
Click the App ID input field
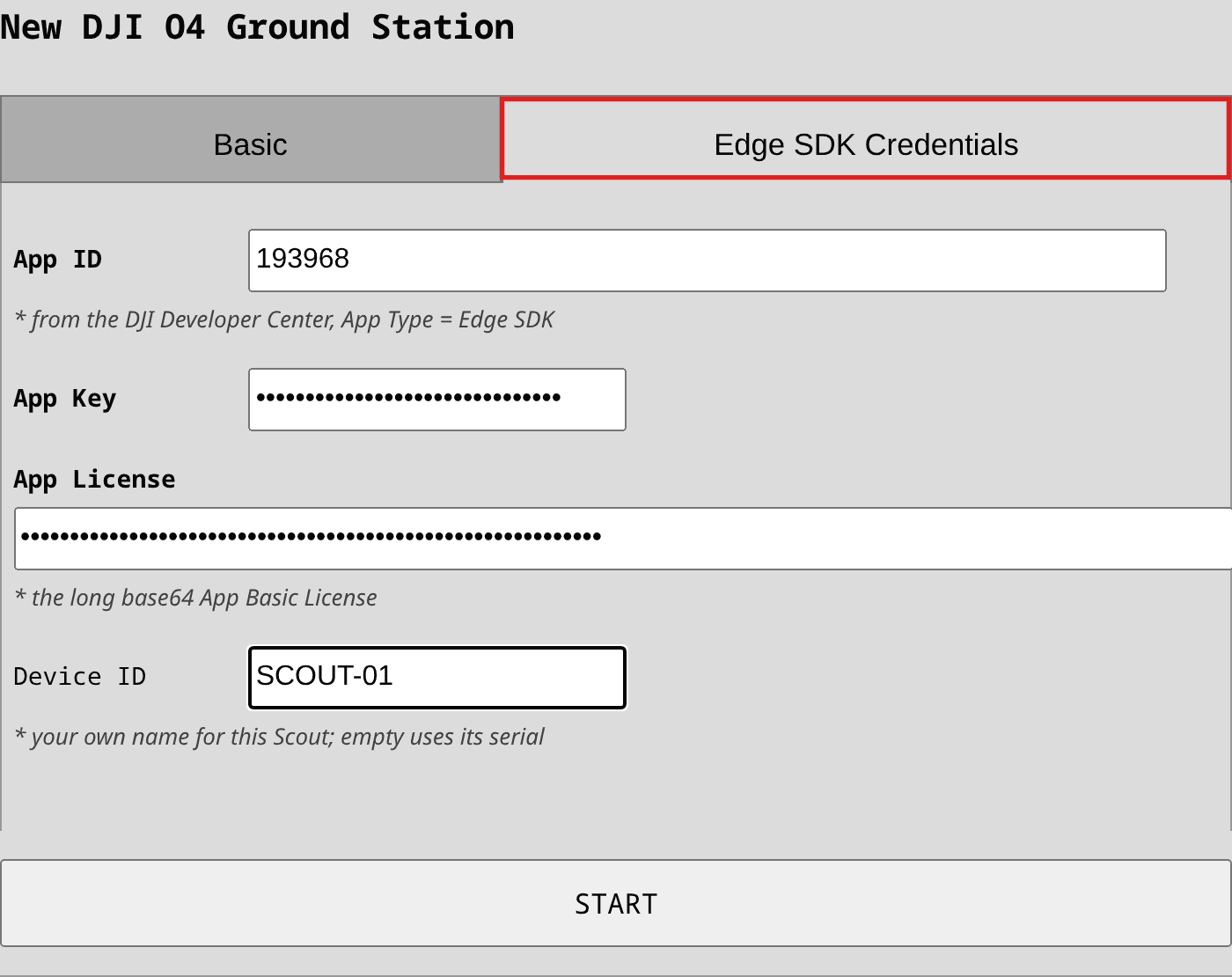point(708,261)
